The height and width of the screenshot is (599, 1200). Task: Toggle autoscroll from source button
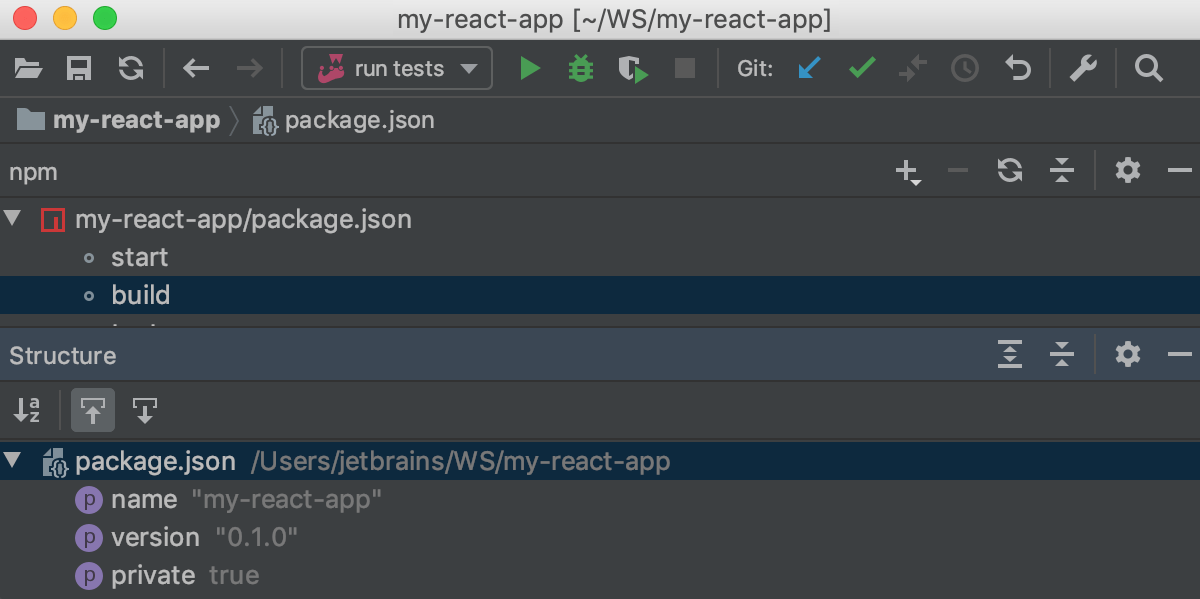(x=145, y=410)
